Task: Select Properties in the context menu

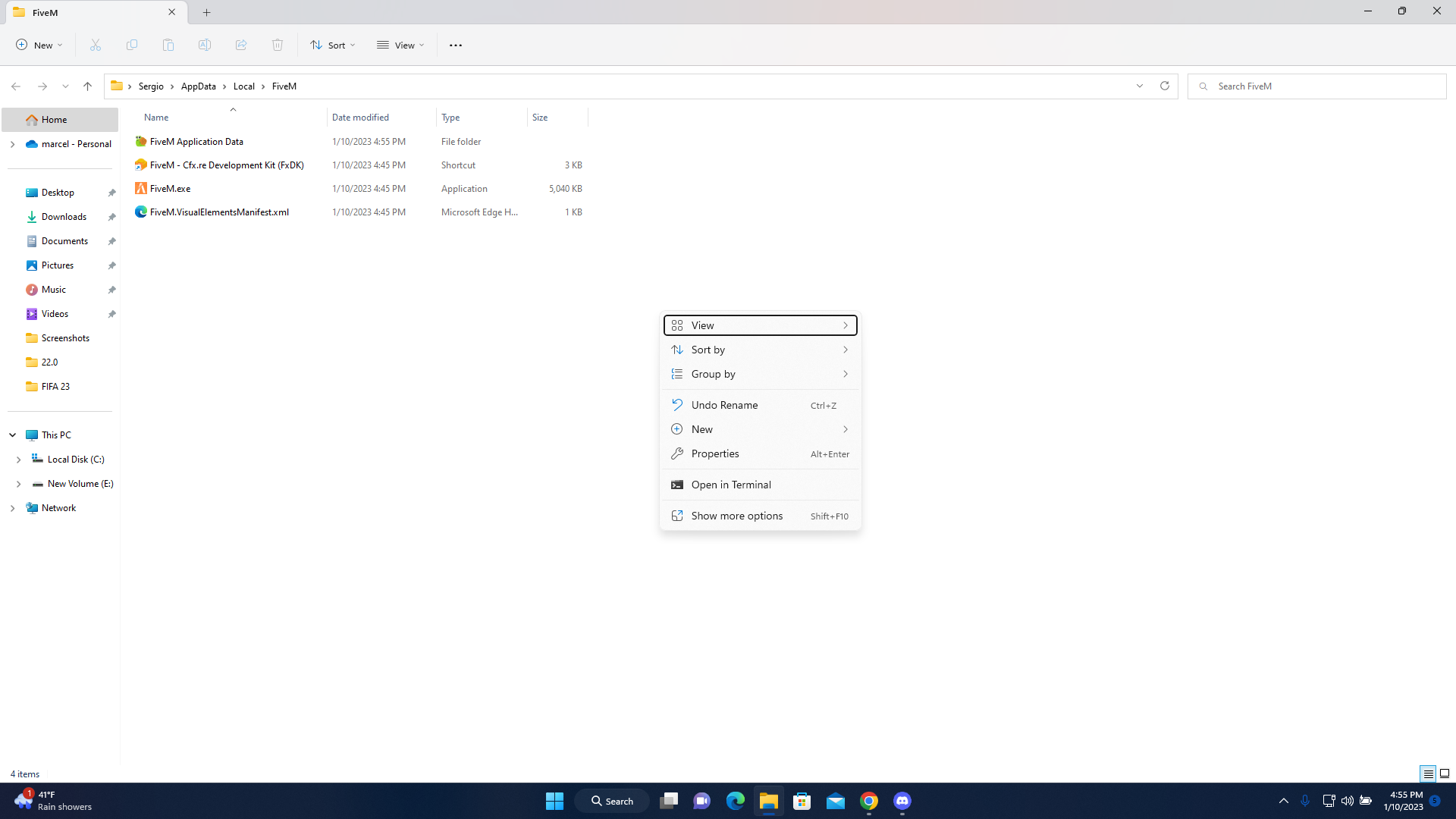Action: [714, 453]
